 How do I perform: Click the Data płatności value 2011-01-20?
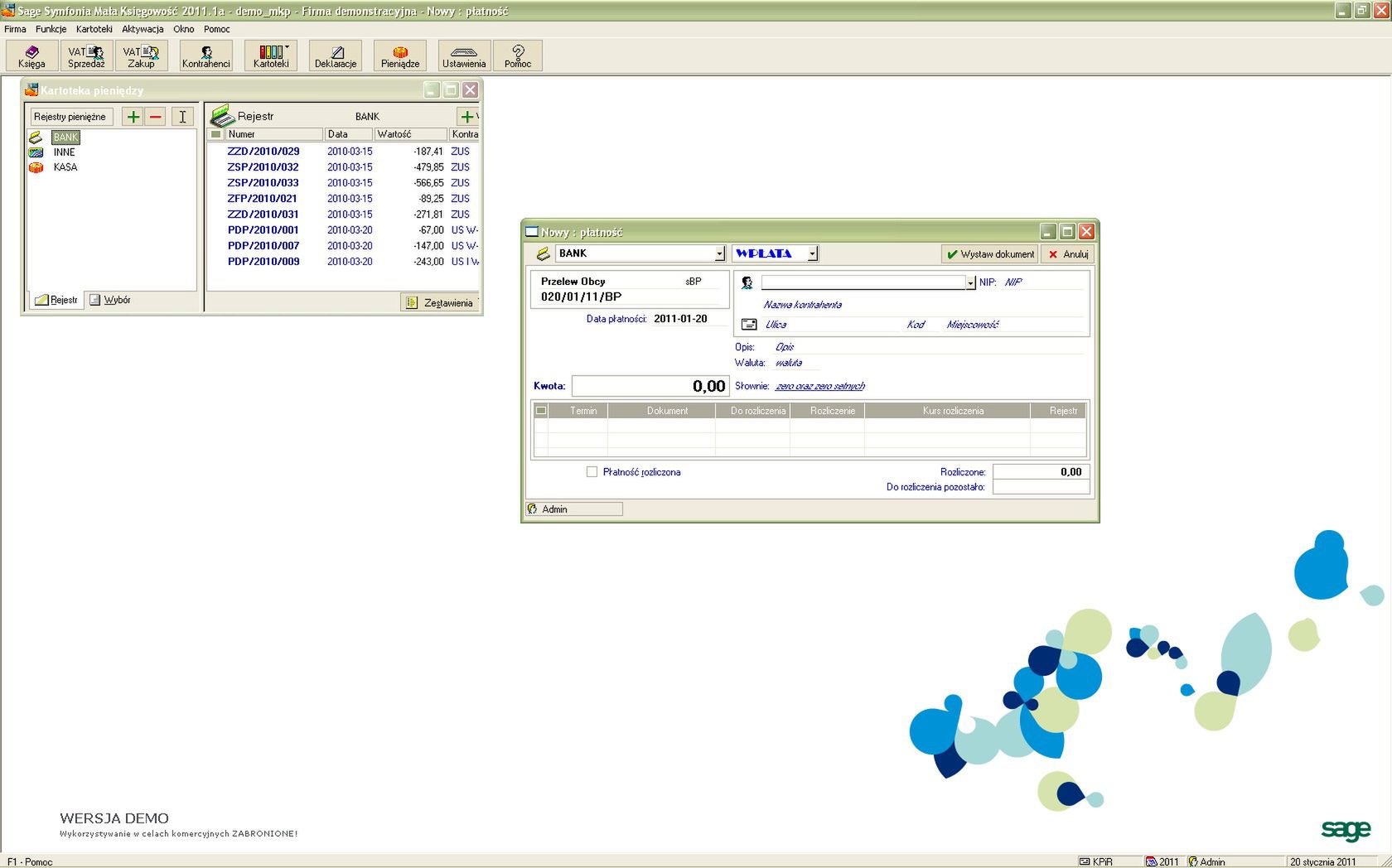coord(680,319)
